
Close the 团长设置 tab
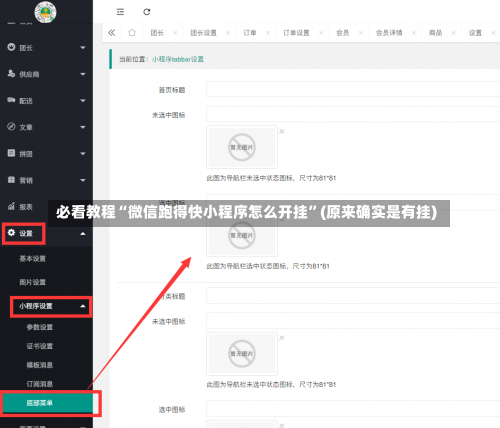click(228, 33)
